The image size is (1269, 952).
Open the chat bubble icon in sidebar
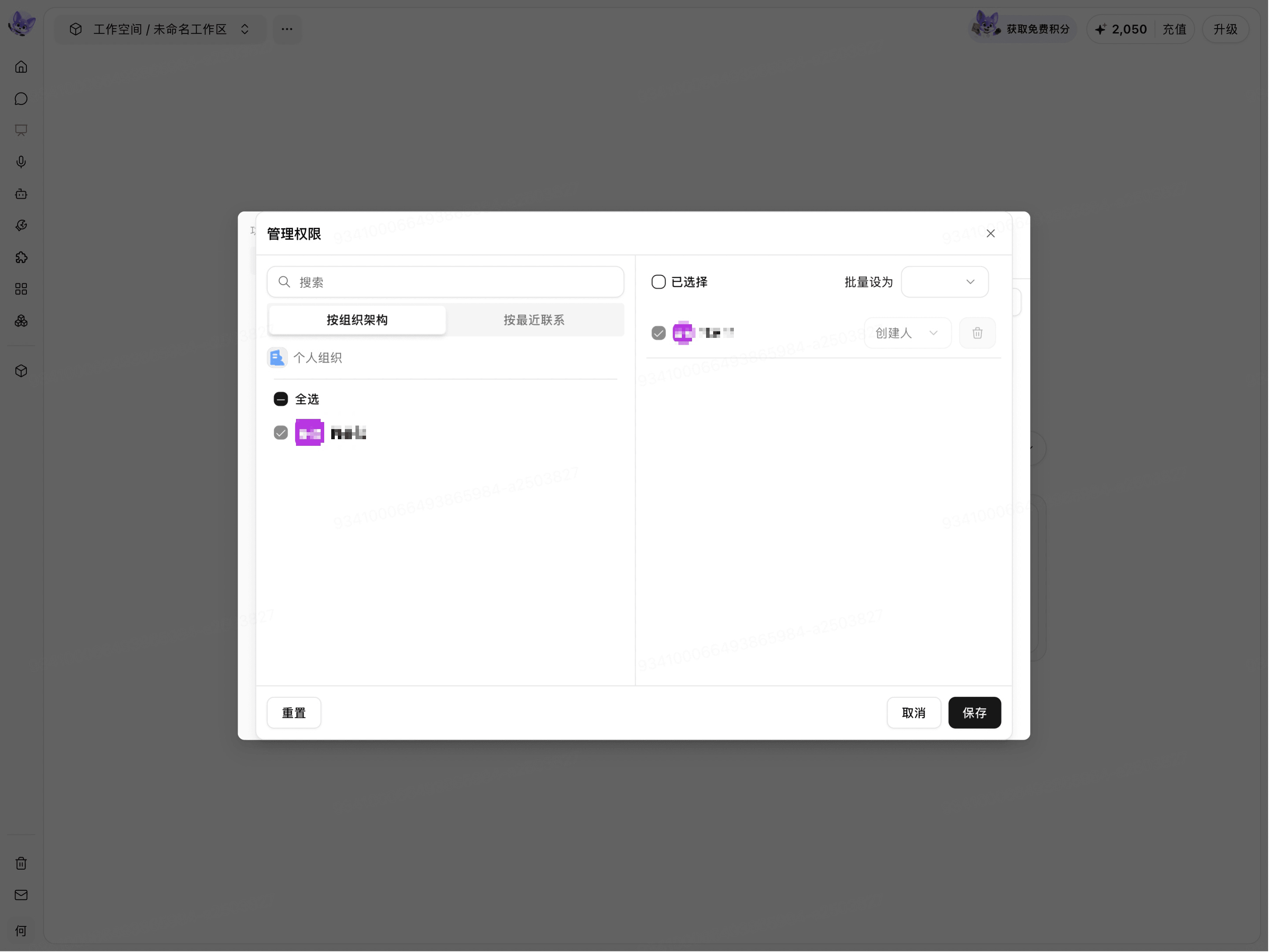click(x=21, y=99)
